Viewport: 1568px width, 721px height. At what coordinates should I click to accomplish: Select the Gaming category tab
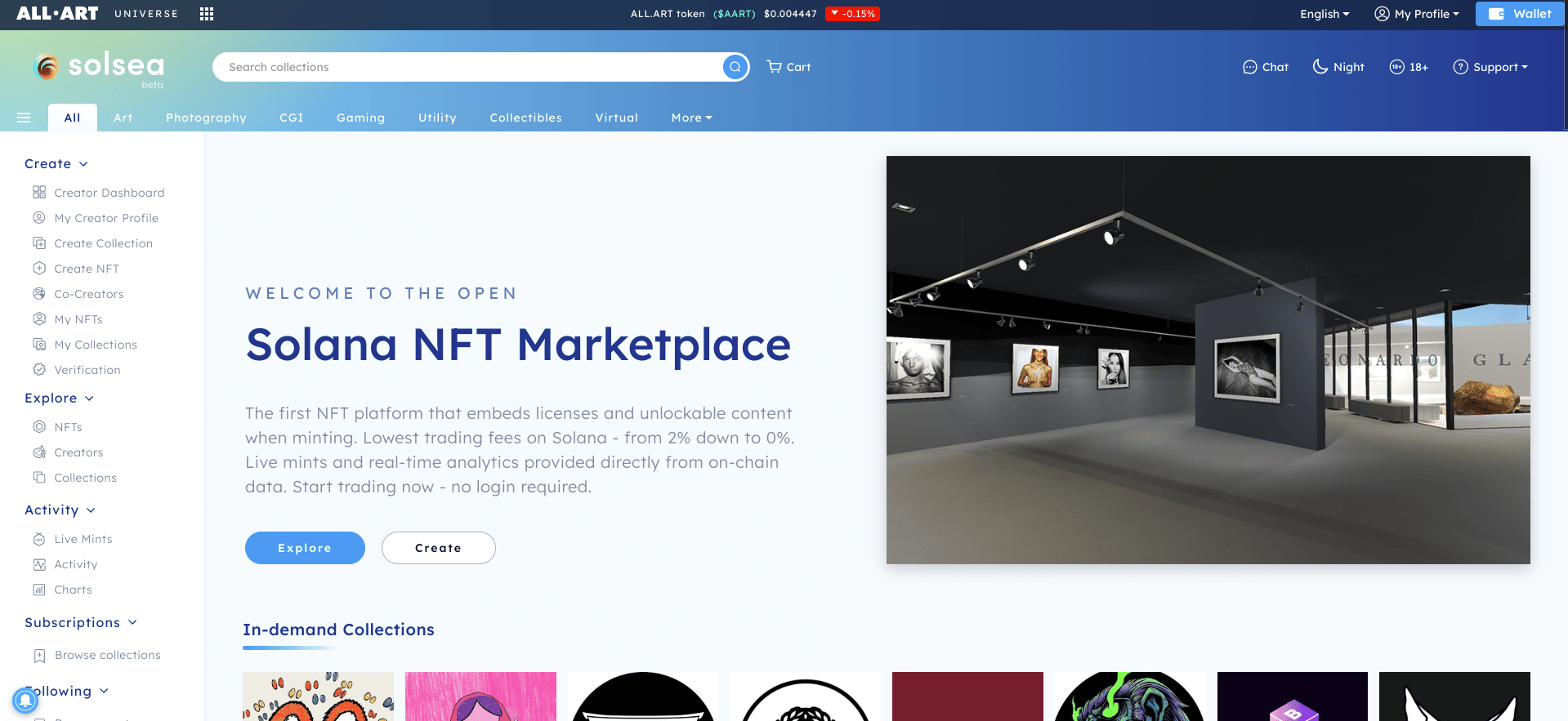360,118
